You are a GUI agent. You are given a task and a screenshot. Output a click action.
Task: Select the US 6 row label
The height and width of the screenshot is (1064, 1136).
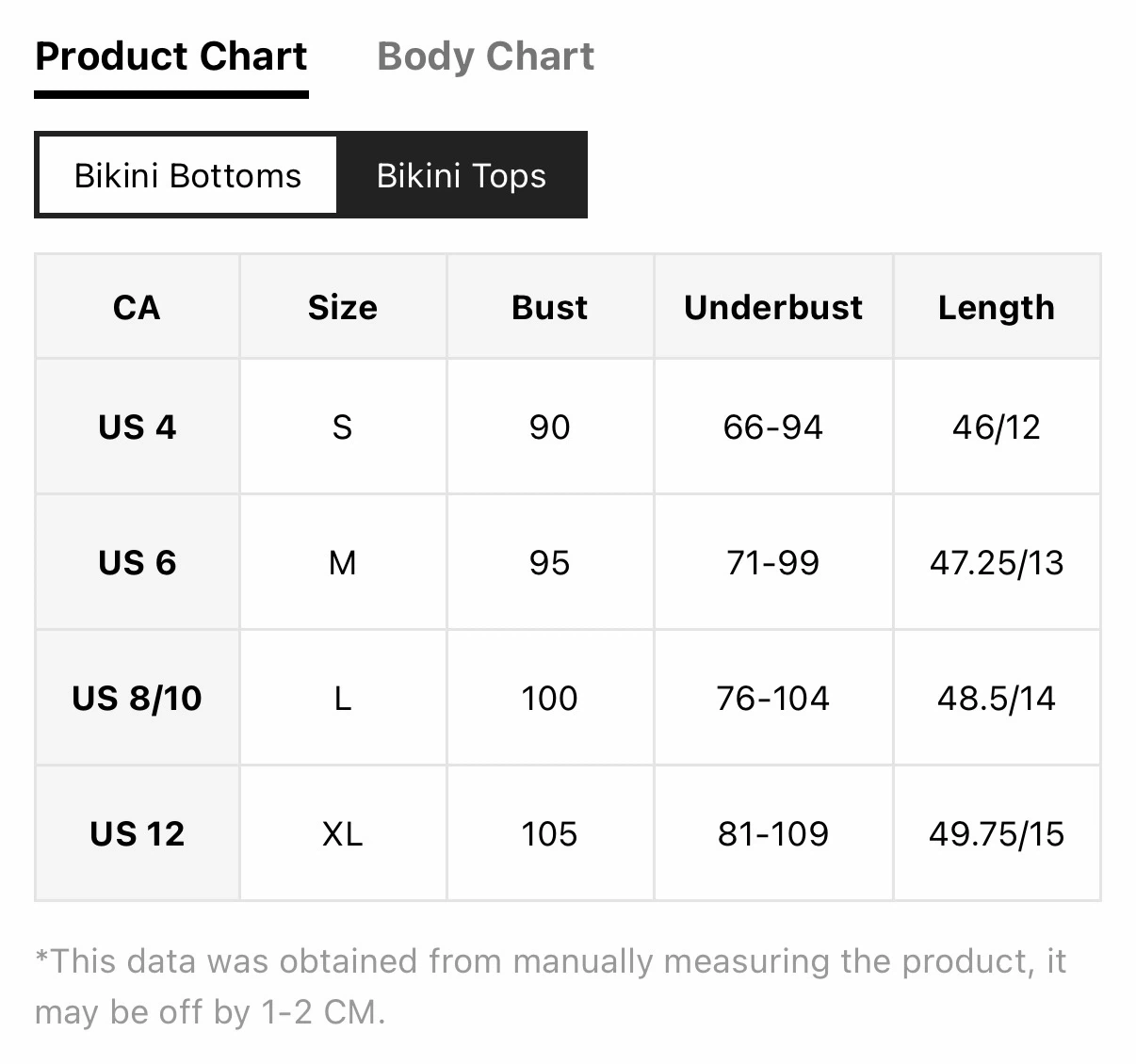click(x=137, y=562)
